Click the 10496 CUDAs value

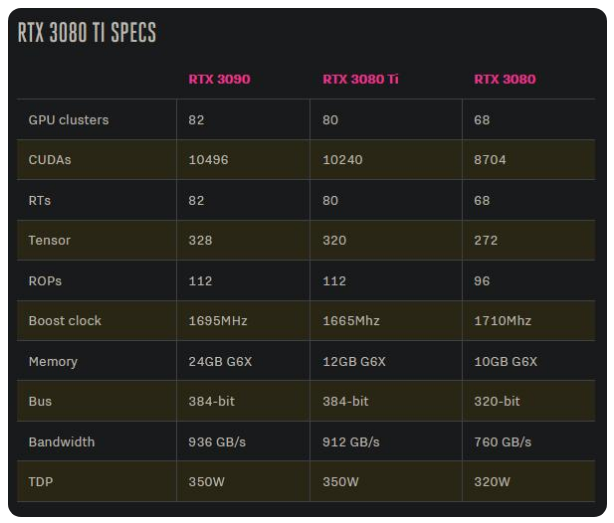209,160
